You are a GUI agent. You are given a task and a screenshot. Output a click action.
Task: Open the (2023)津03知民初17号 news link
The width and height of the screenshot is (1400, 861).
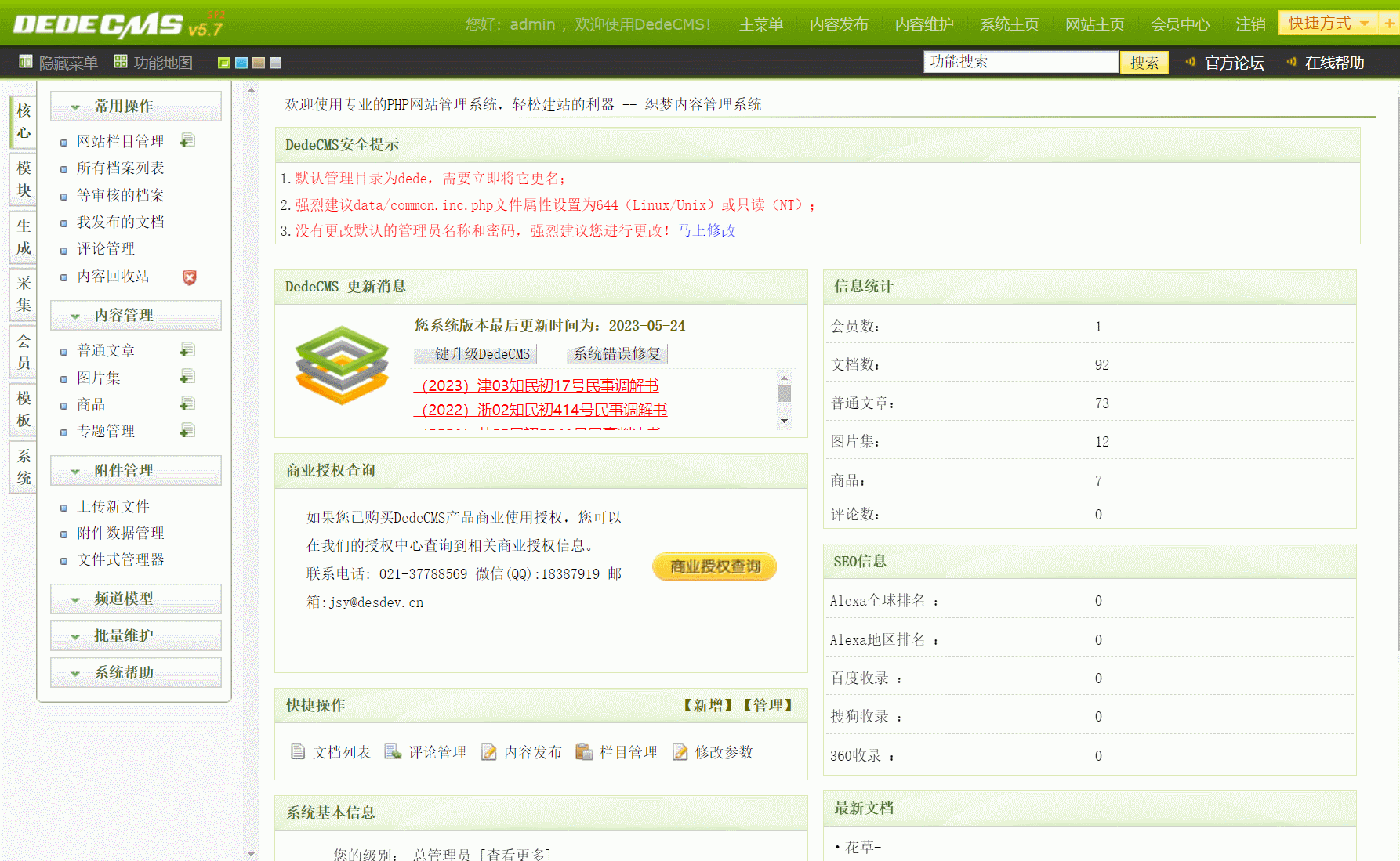(536, 385)
